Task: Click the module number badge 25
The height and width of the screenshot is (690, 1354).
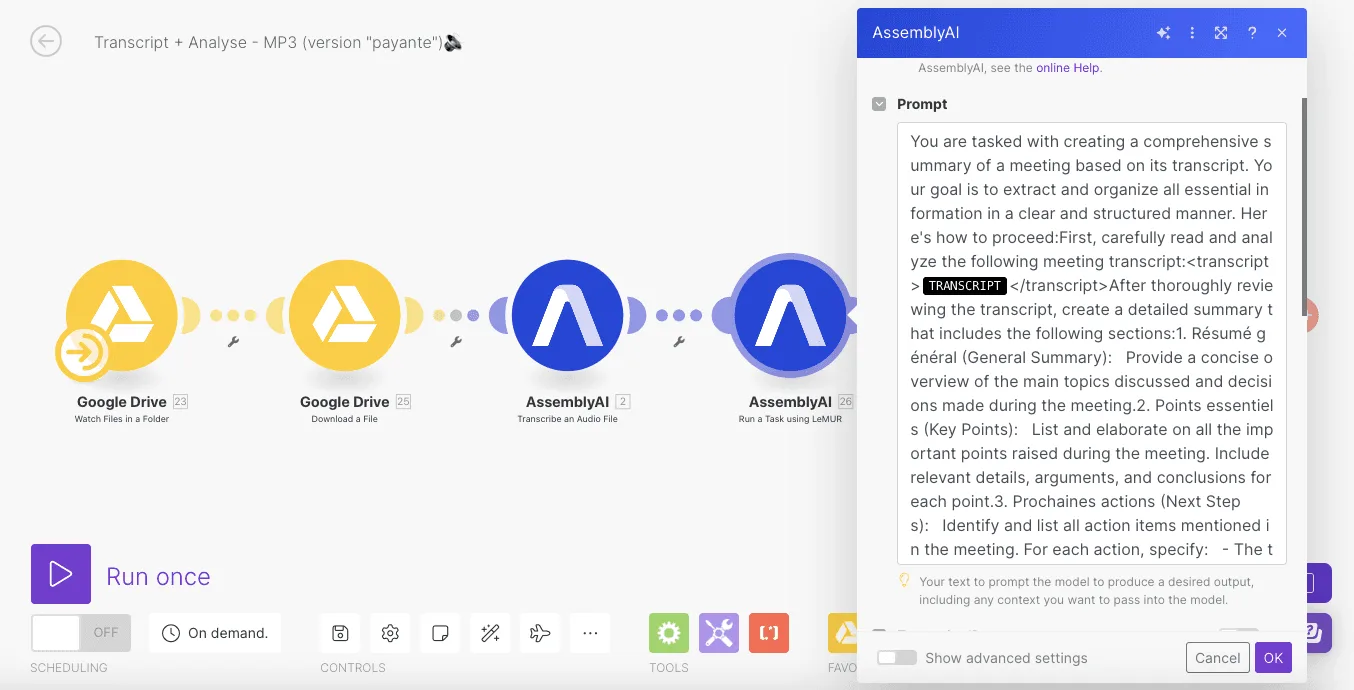Action: [403, 402]
